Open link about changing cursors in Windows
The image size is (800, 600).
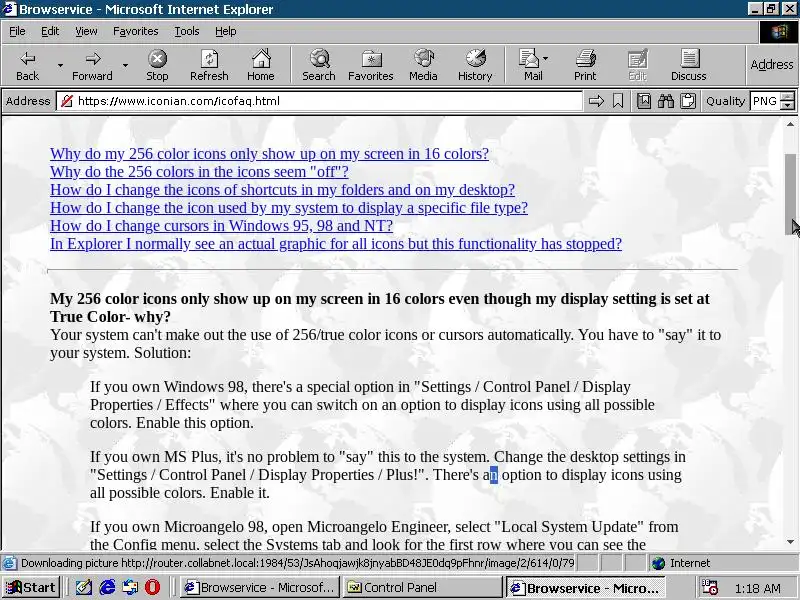pyautogui.click(x=221, y=226)
